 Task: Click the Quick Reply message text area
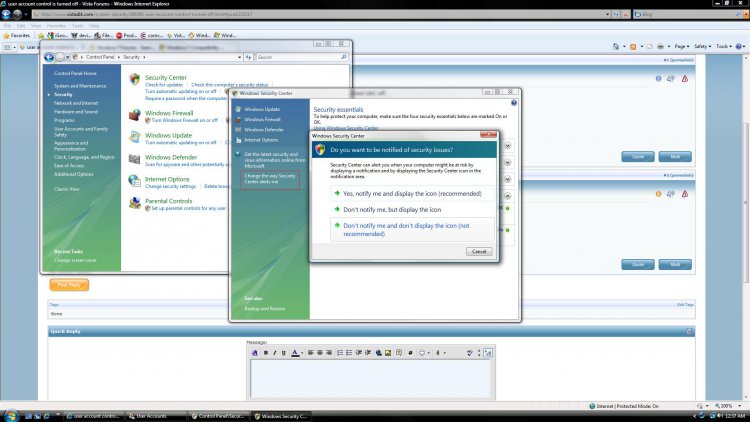tap(370, 378)
